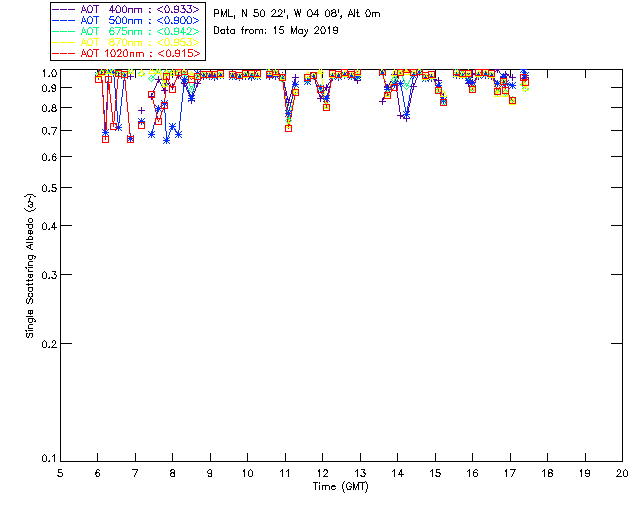640x512 pixels.
Task: Click the 0.4 y-axis label
Action: (49, 226)
